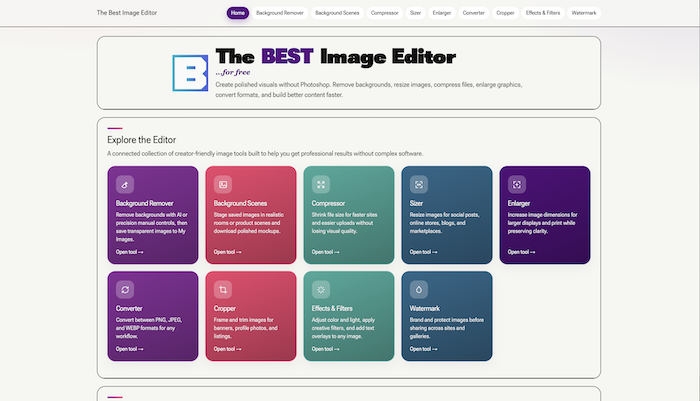The image size is (700, 401).
Task: Click 'Open tool' on Enlarger card
Action: point(521,252)
